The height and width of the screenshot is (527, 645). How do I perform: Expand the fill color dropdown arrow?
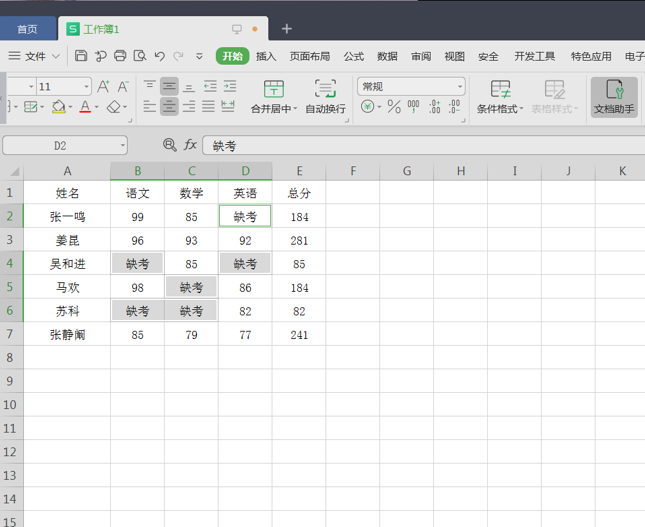70,107
